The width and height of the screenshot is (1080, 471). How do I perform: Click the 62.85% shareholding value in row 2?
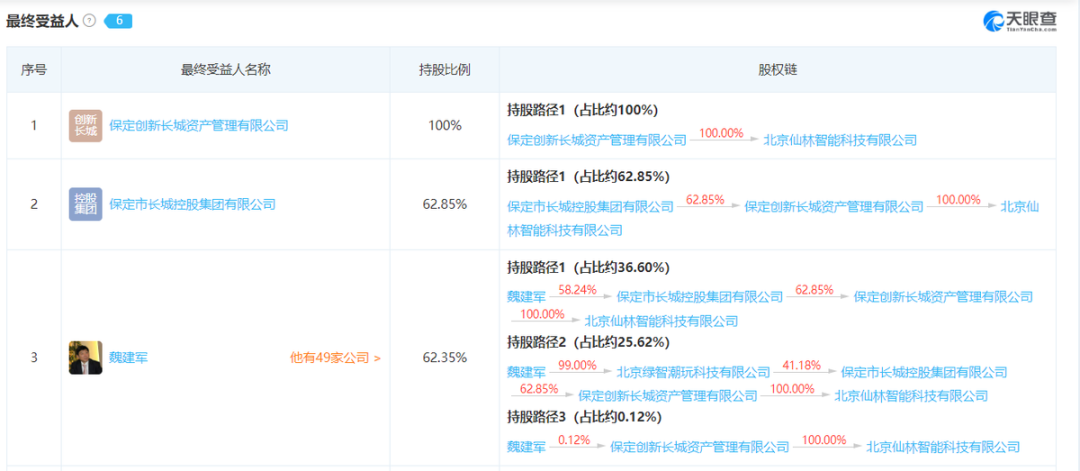coord(445,204)
